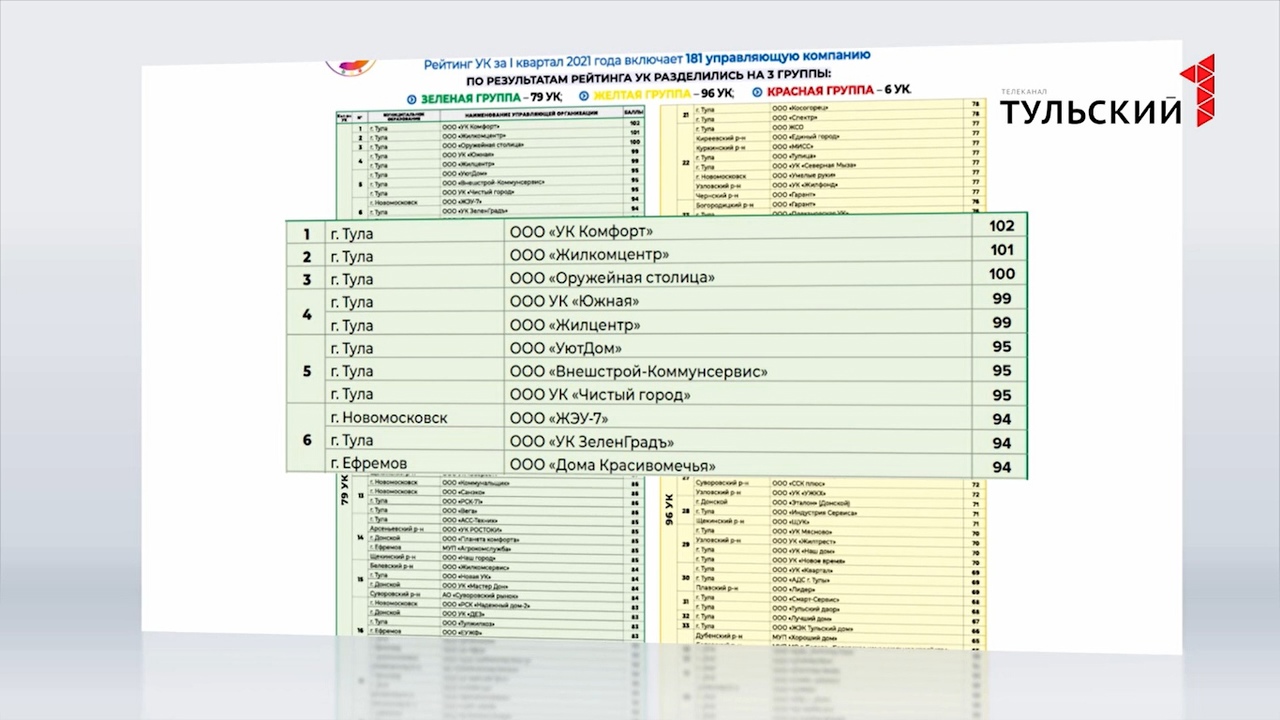
Task: Click rank number 5 in the enlarged table
Action: 307,371
